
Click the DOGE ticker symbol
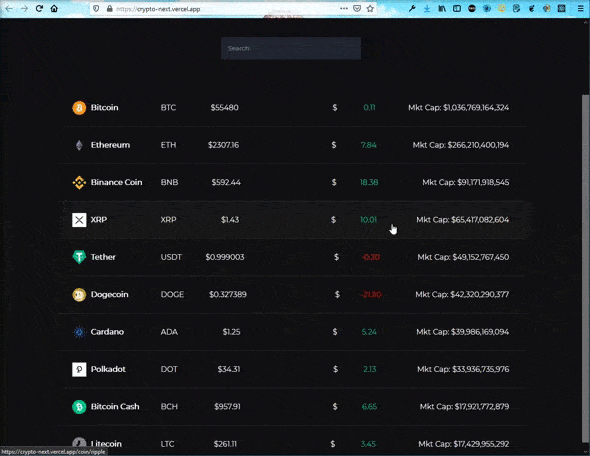tap(172, 294)
